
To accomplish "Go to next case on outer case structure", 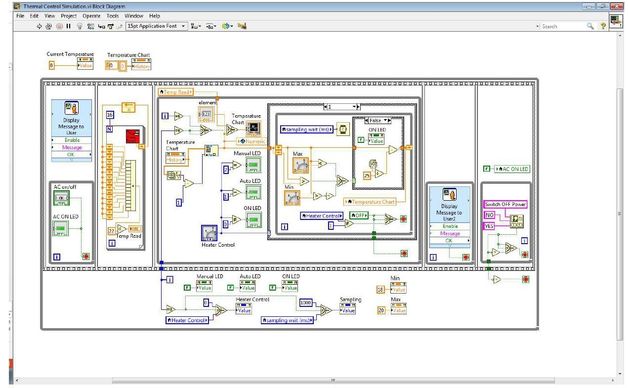I will [358, 107].
